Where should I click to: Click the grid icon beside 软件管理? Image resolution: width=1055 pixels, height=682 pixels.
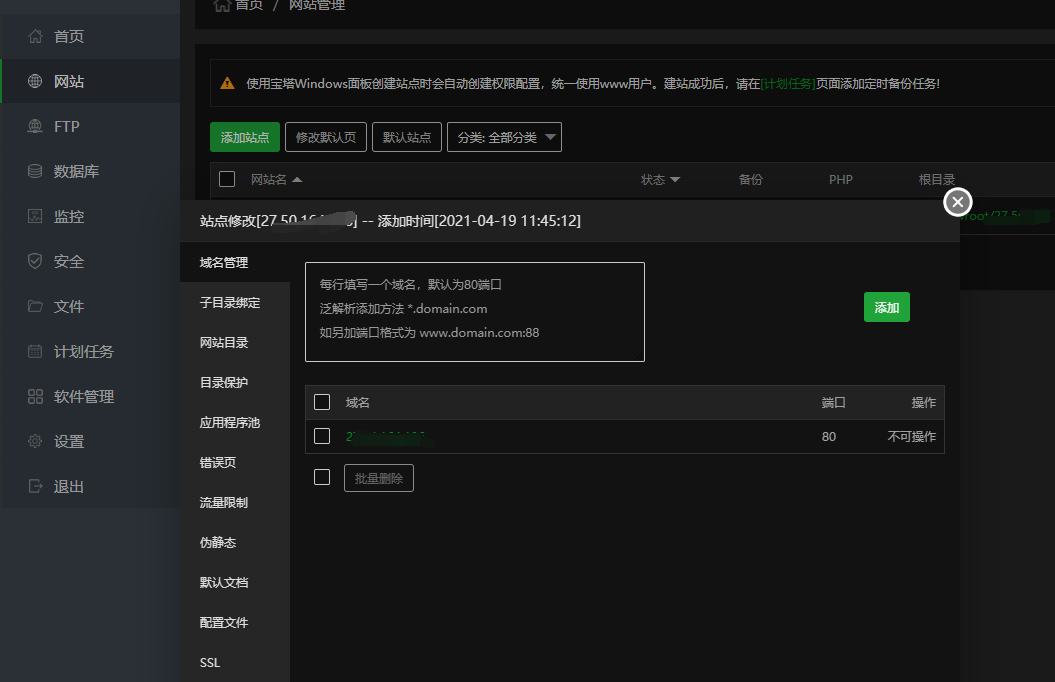pyautogui.click(x=35, y=396)
